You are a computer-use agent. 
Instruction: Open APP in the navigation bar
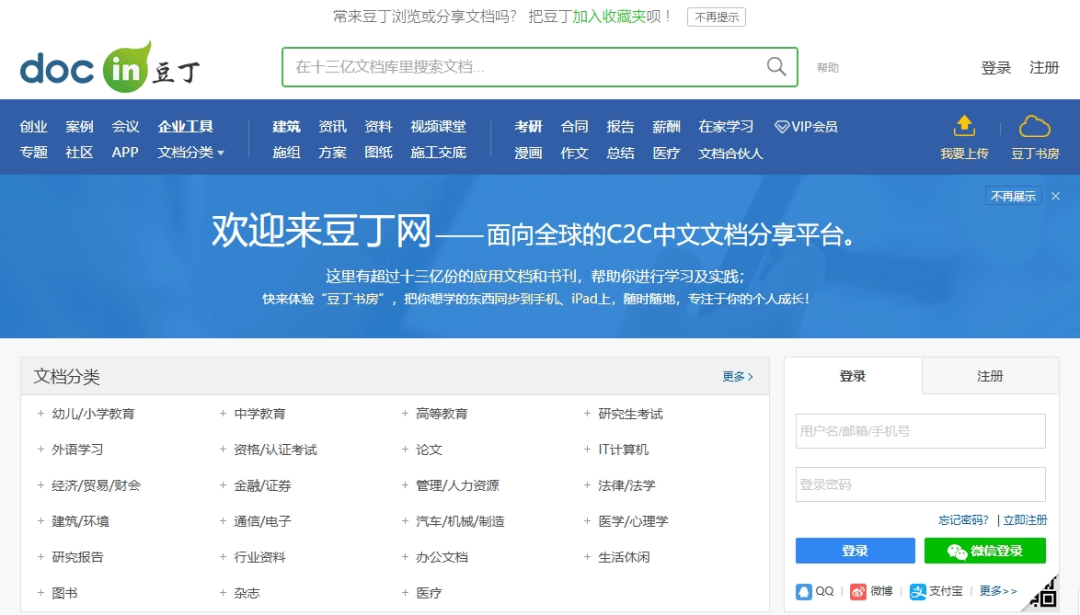click(x=125, y=152)
